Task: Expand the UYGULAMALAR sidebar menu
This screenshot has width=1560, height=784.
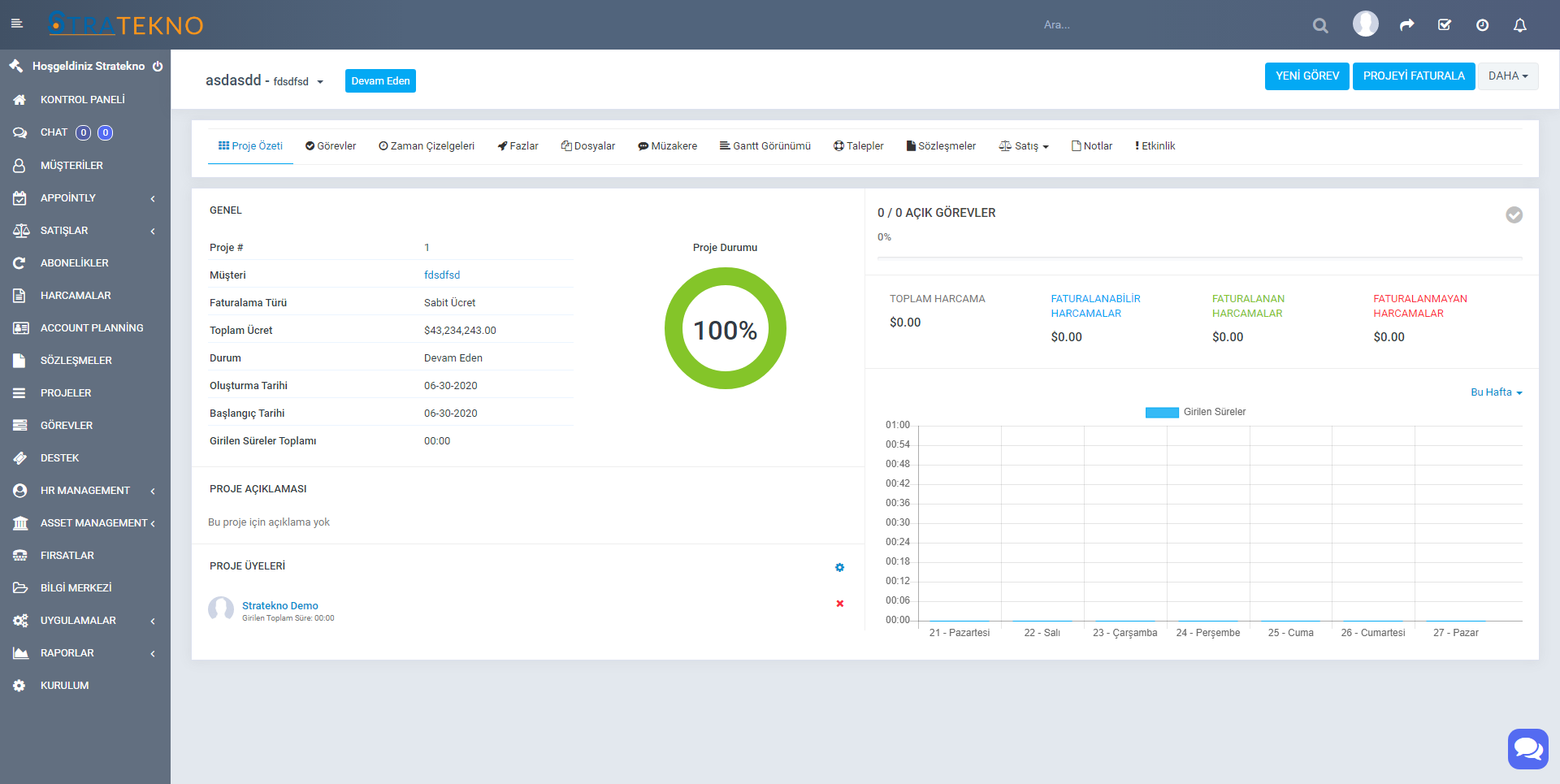Action: click(x=85, y=621)
